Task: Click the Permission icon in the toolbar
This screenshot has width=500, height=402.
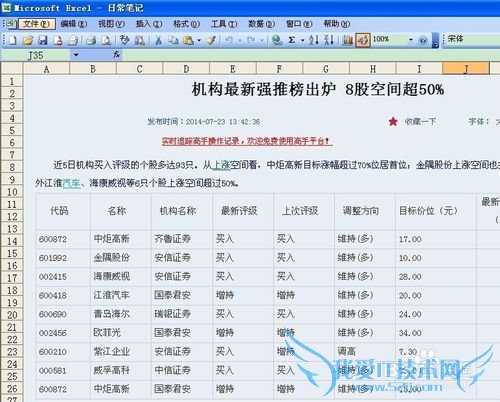Action: tap(58, 40)
